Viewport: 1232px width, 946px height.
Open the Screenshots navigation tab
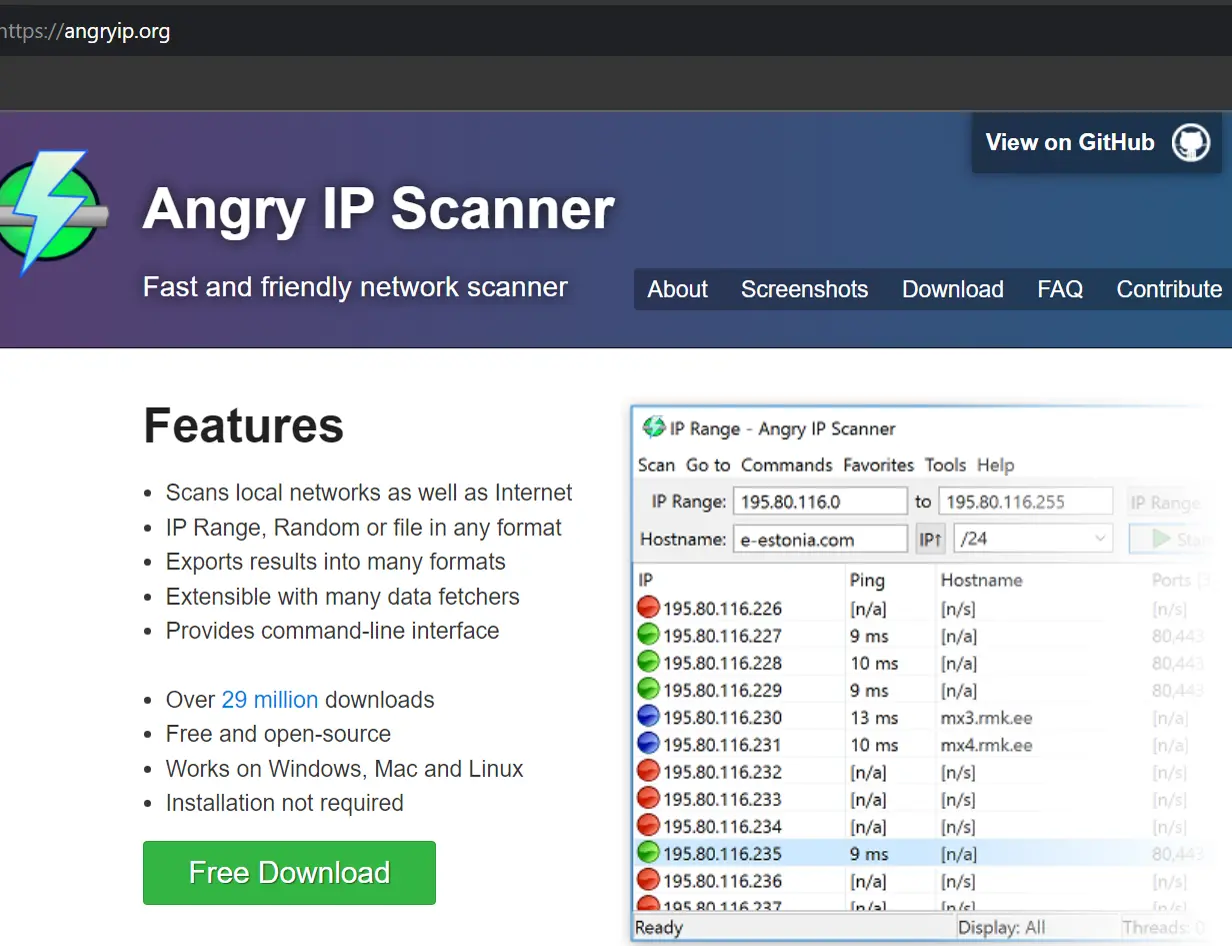[x=804, y=289]
